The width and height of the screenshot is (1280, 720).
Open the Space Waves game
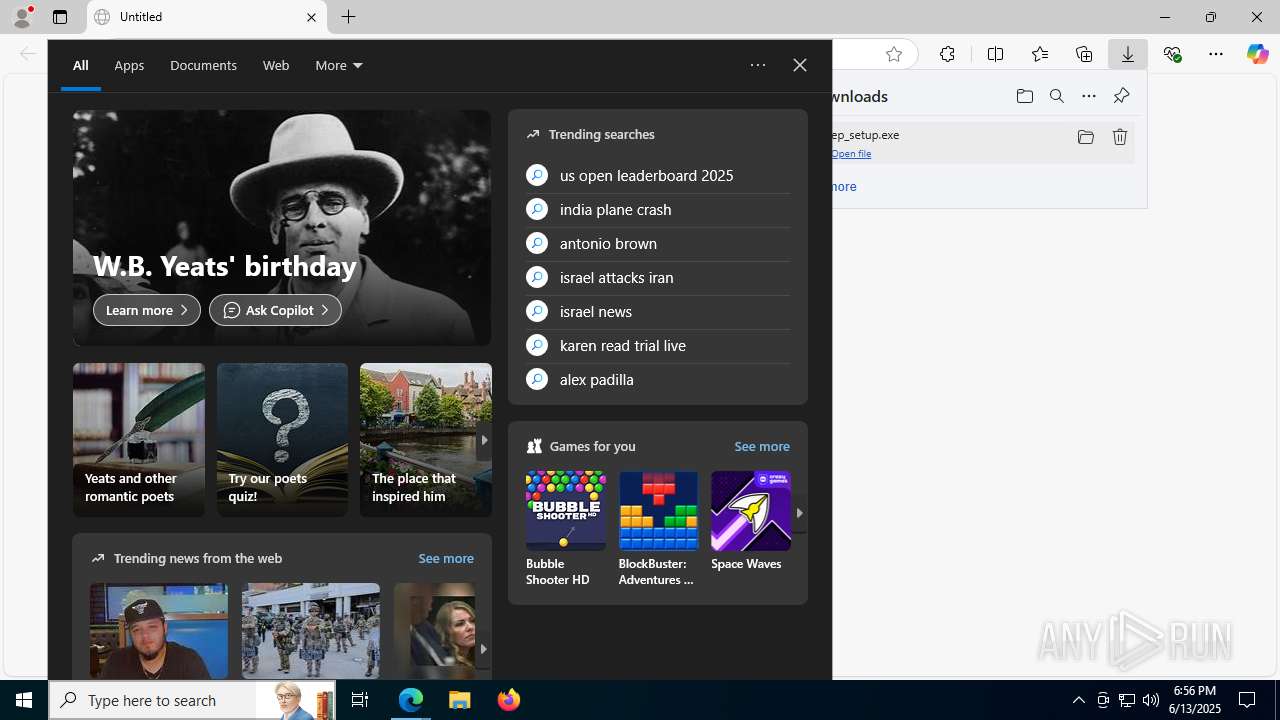pos(751,522)
